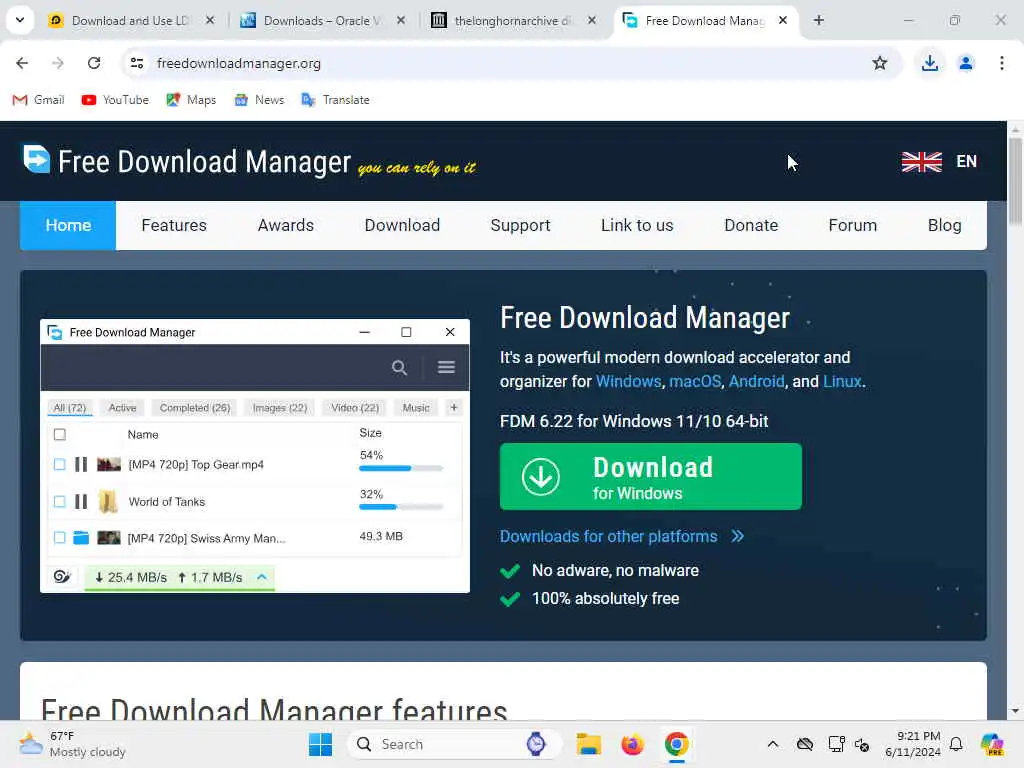Open Gmail bookmark
The height and width of the screenshot is (768, 1024).
click(39, 100)
